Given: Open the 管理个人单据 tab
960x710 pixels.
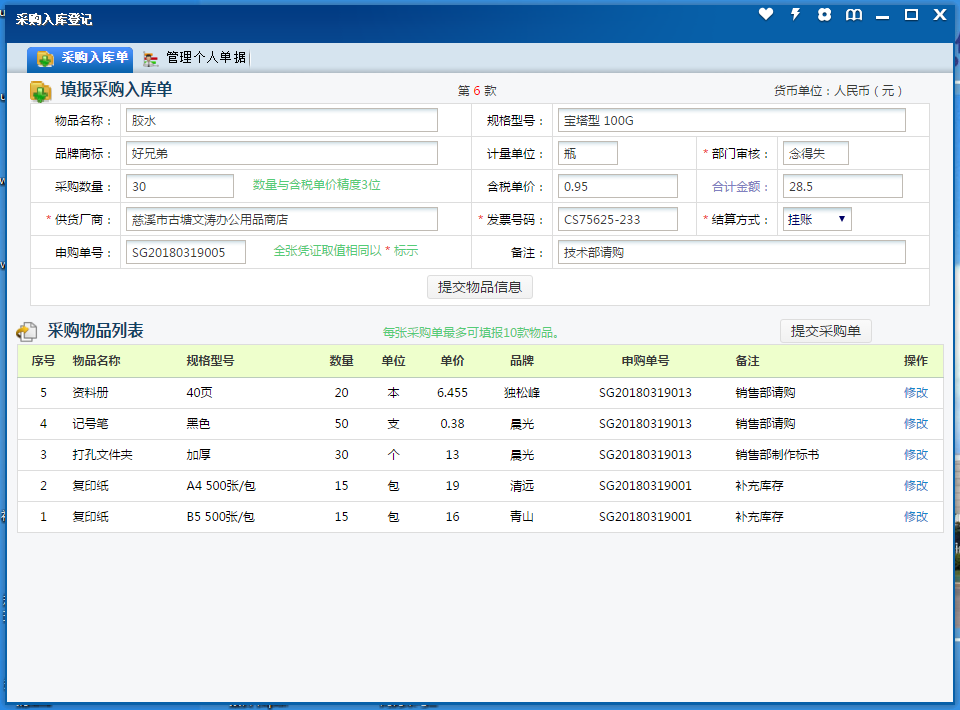Looking at the screenshot, I should point(195,58).
